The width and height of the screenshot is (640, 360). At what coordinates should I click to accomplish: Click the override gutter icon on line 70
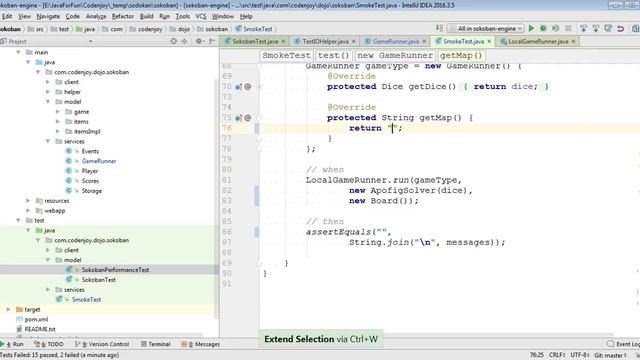pyautogui.click(x=239, y=87)
